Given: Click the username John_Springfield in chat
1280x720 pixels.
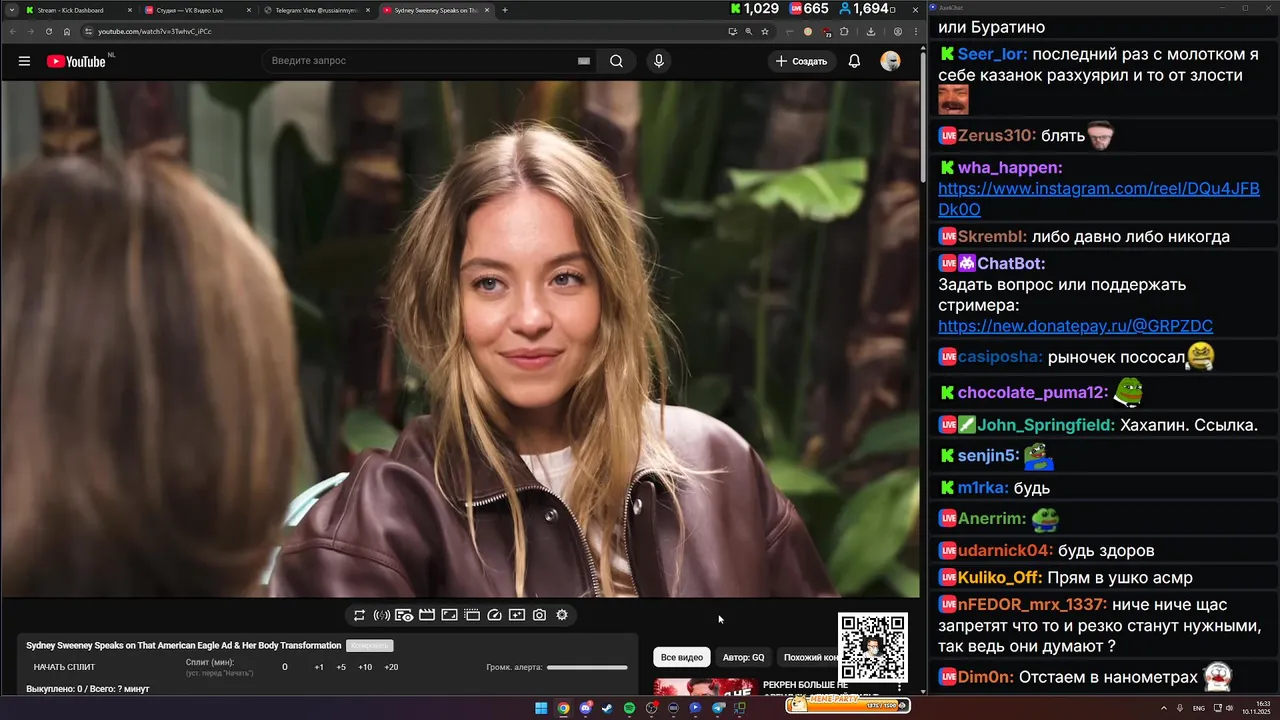Looking at the screenshot, I should (x=1045, y=425).
